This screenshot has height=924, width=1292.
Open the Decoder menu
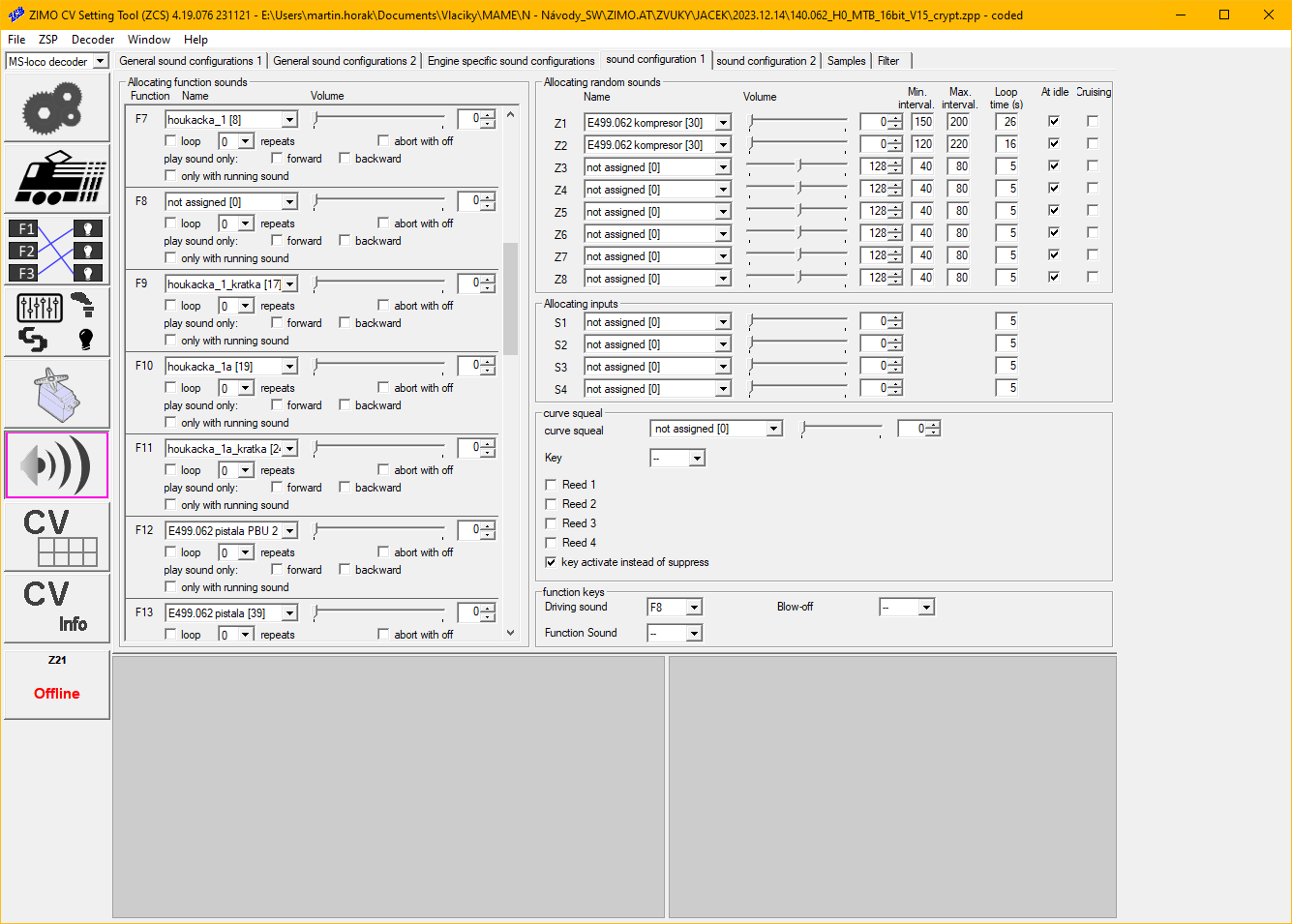tap(93, 40)
